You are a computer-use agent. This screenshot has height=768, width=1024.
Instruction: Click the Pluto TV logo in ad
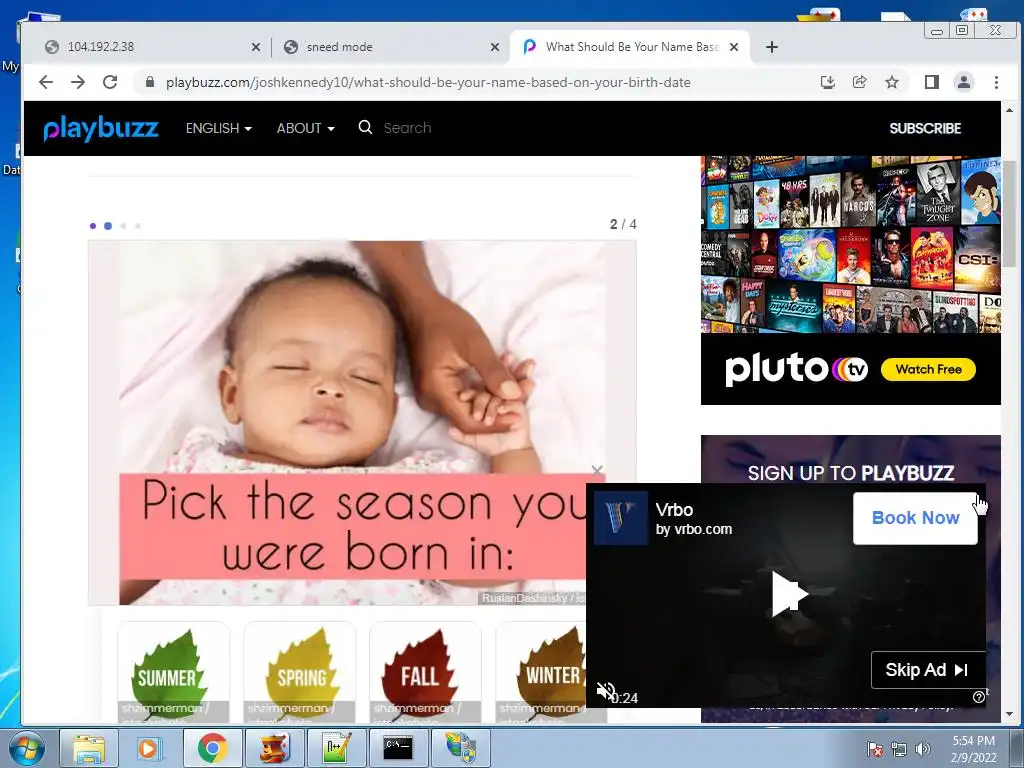[797, 369]
